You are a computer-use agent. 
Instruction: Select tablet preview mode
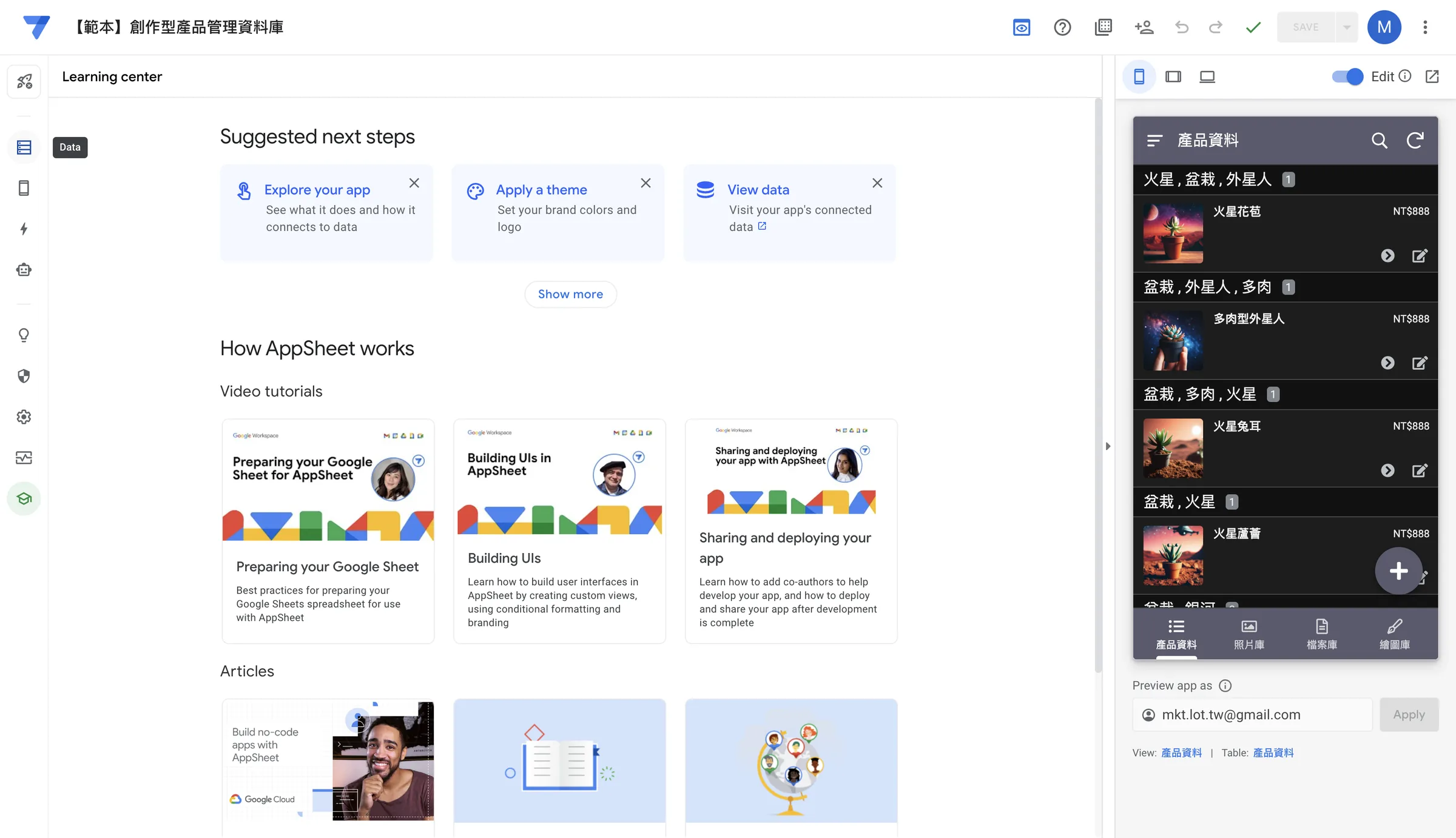pos(1173,76)
